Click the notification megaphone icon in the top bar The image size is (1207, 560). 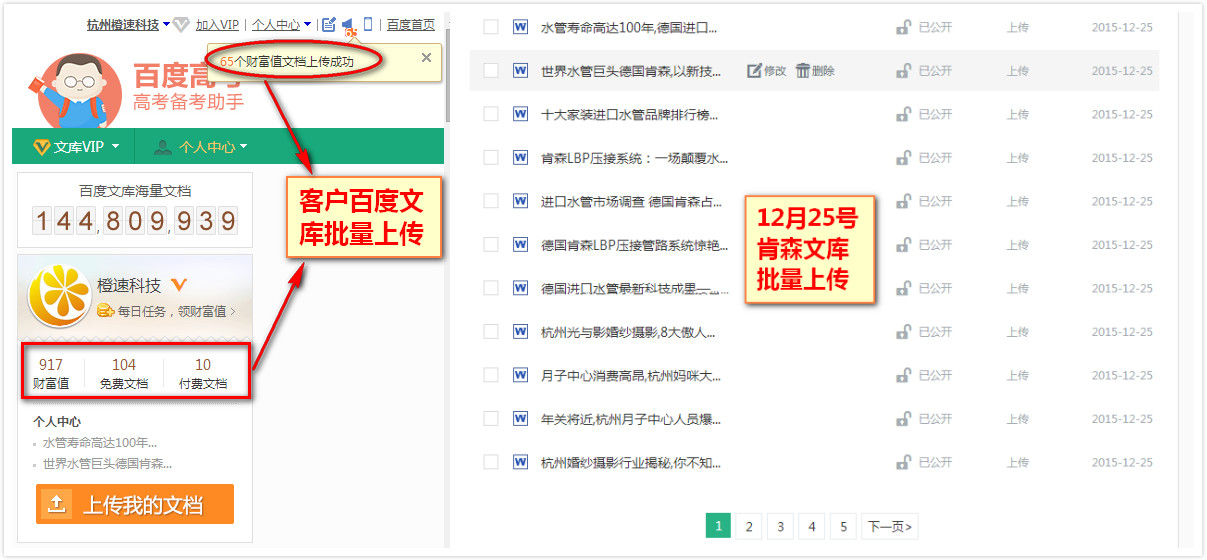coord(347,24)
